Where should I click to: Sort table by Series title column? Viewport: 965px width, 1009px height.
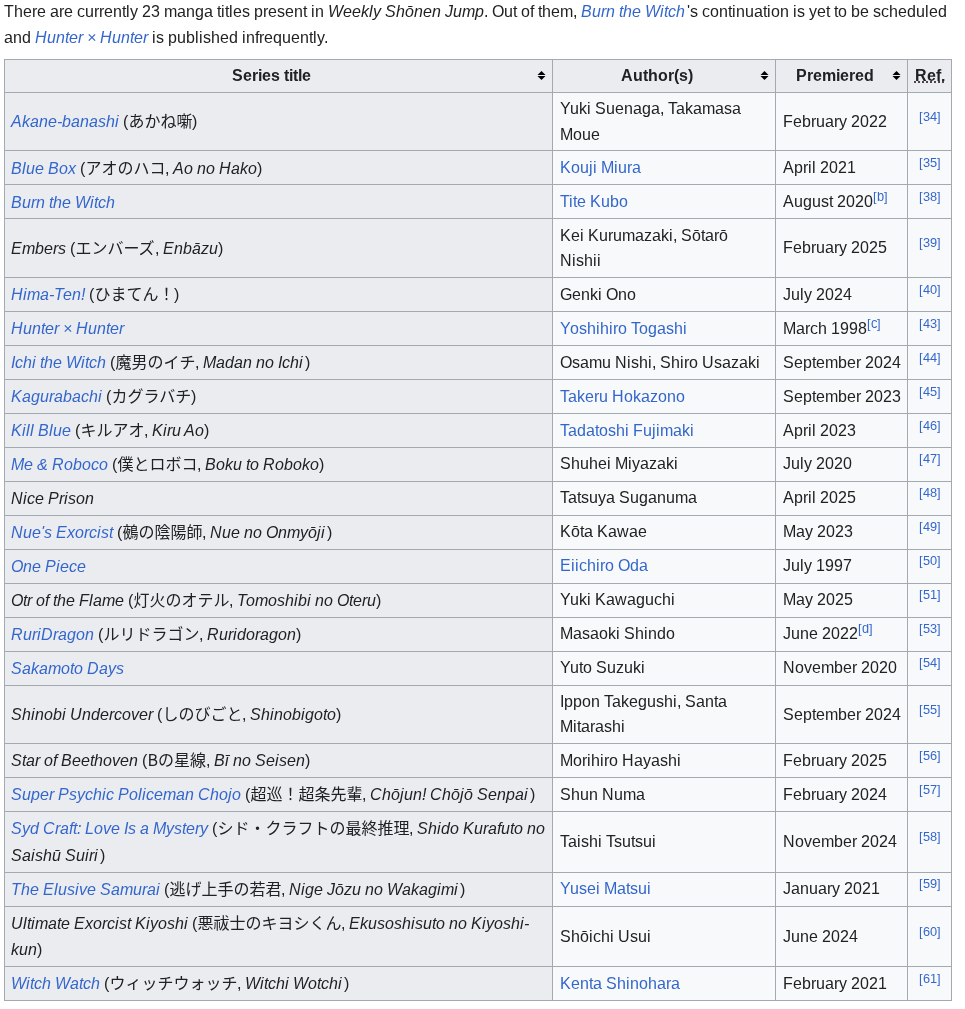(279, 76)
